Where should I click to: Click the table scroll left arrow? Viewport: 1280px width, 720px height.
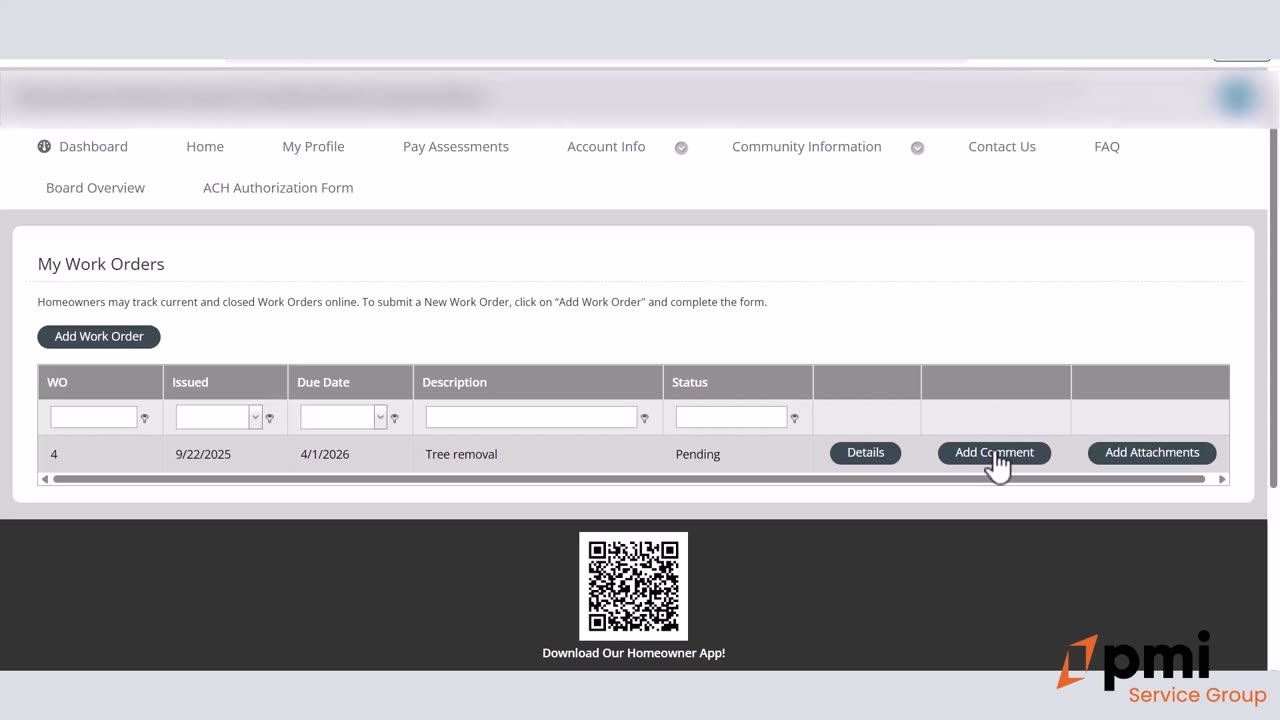(44, 479)
